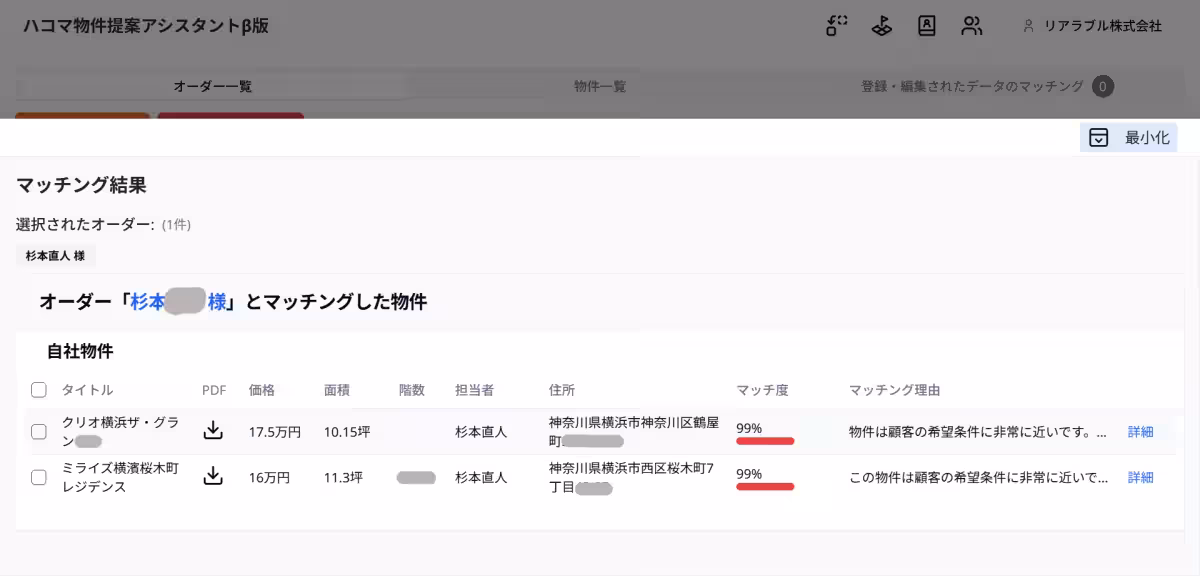Select the 杉本直人 様 order chip
Image resolution: width=1200 pixels, height=576 pixels.
click(x=56, y=256)
